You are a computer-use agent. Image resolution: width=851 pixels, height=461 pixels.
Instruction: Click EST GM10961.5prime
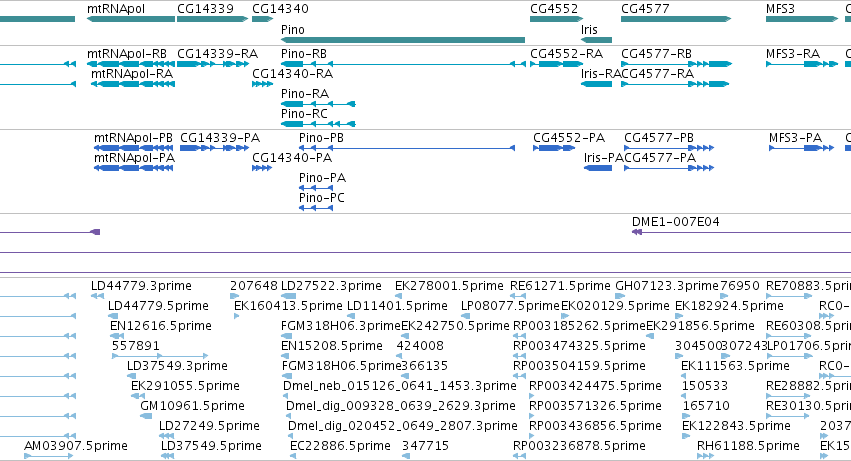[x=146, y=416]
